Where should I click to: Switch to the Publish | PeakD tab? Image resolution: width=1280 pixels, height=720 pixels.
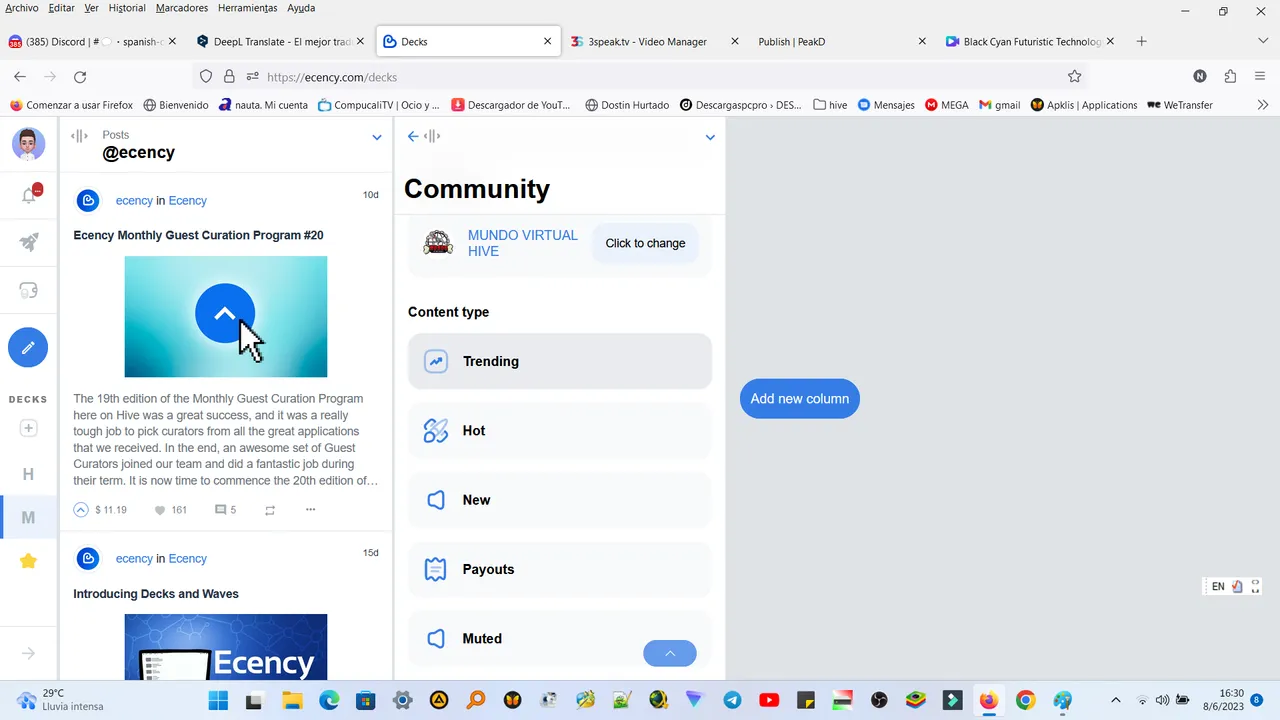(x=844, y=42)
